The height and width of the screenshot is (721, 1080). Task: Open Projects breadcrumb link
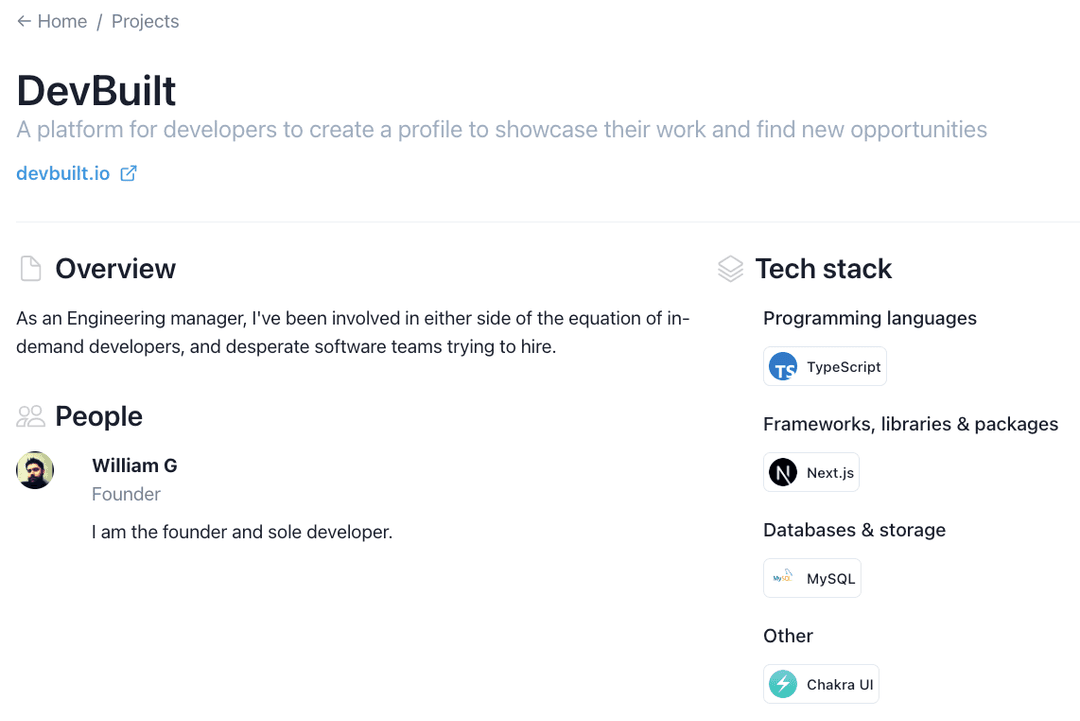[145, 21]
